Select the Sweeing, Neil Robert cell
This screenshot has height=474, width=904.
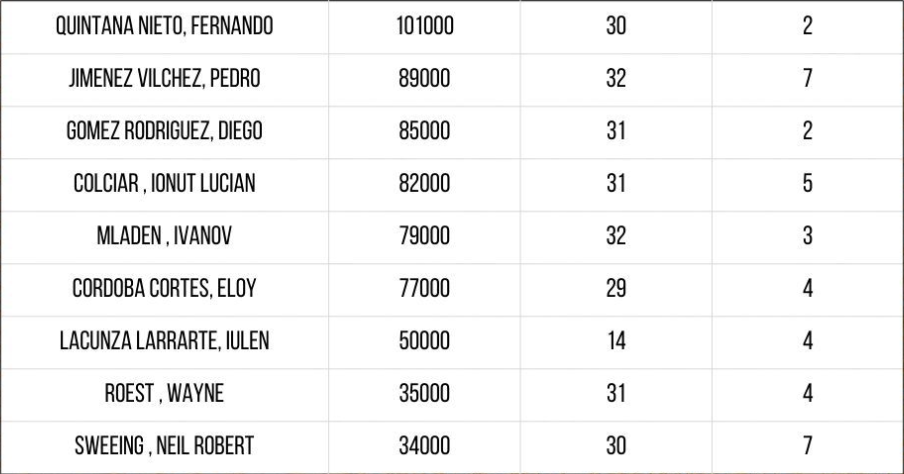164,446
